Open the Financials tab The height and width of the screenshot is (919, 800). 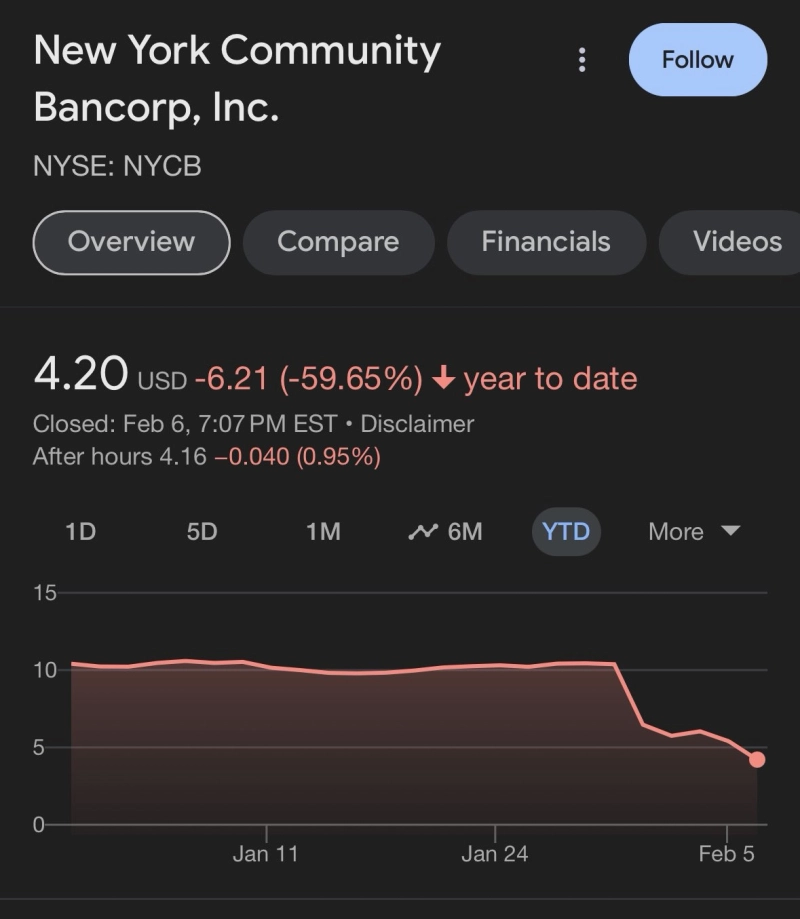tap(545, 242)
